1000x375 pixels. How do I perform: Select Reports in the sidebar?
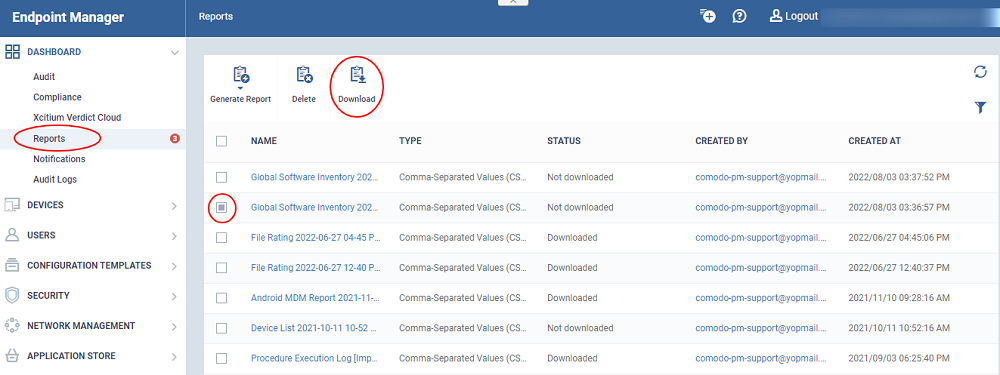coord(49,138)
